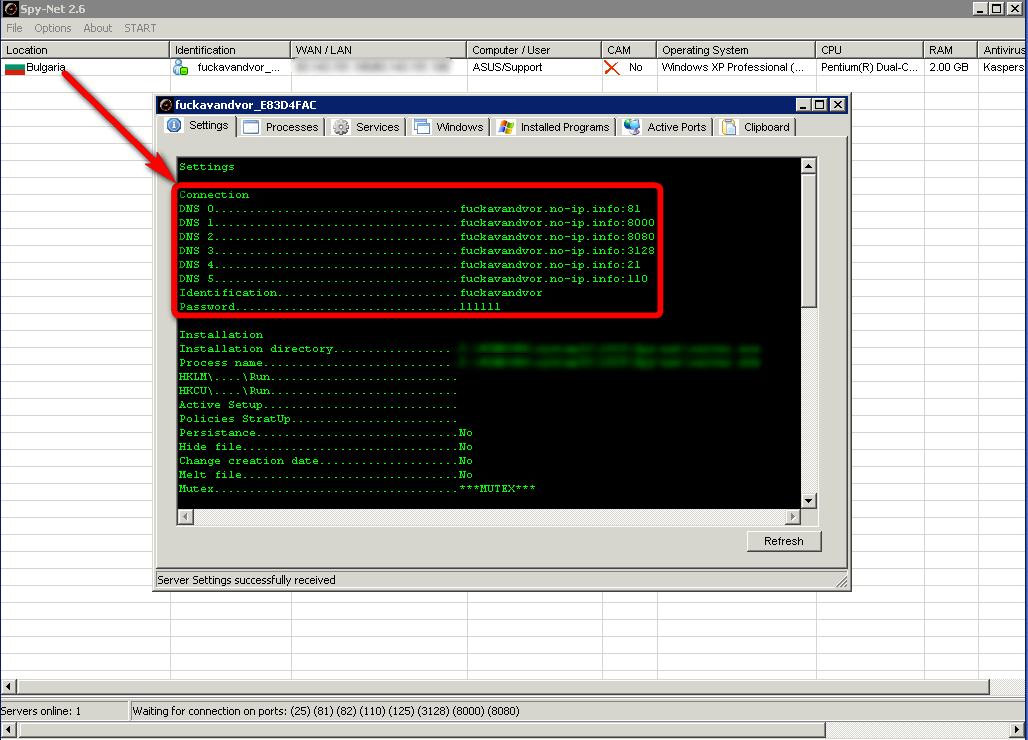The width and height of the screenshot is (1028, 740).
Task: Click the Installed Programs Windows-flag icon
Action: [506, 127]
